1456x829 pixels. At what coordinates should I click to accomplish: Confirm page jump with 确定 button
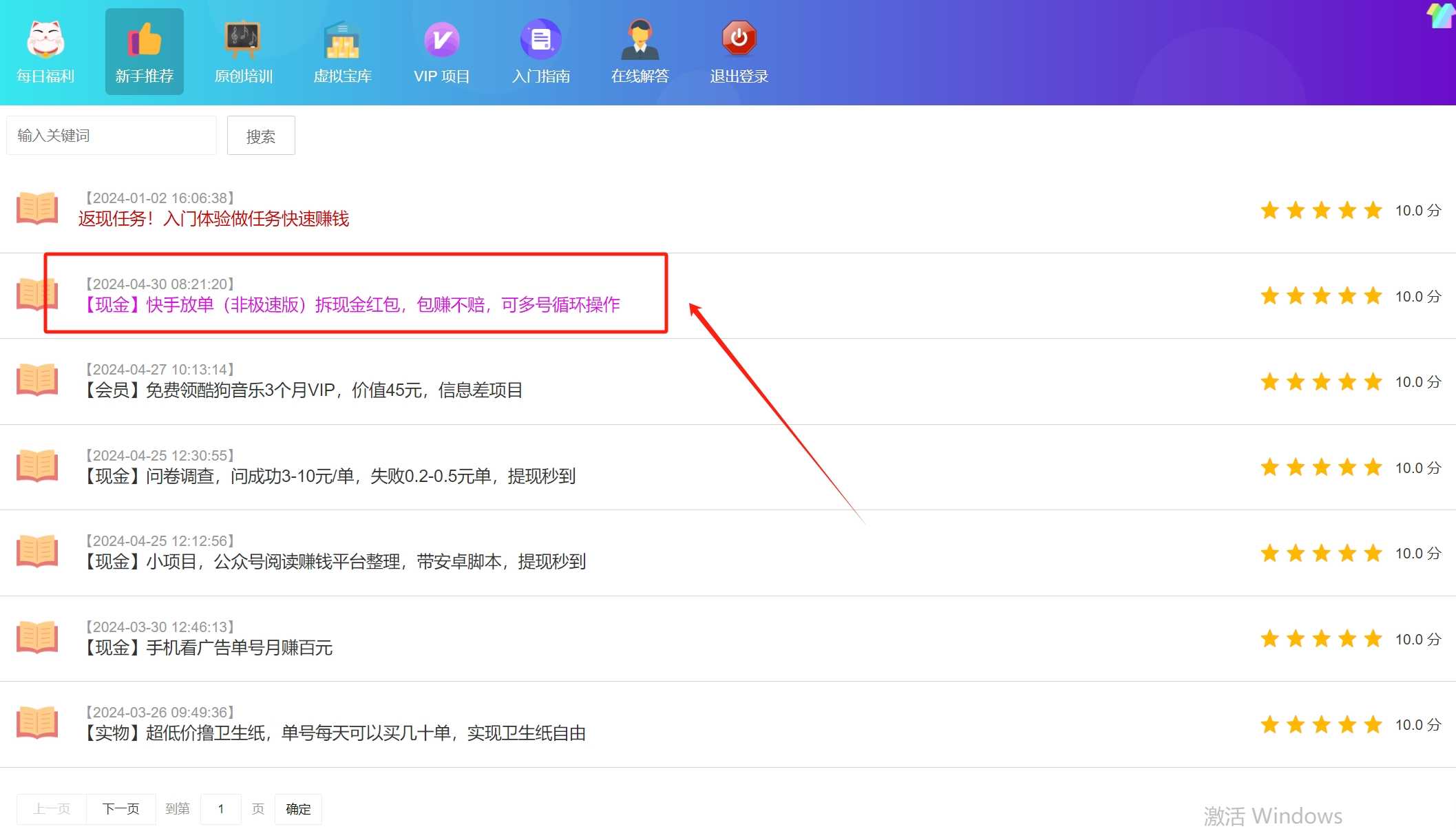[x=298, y=809]
